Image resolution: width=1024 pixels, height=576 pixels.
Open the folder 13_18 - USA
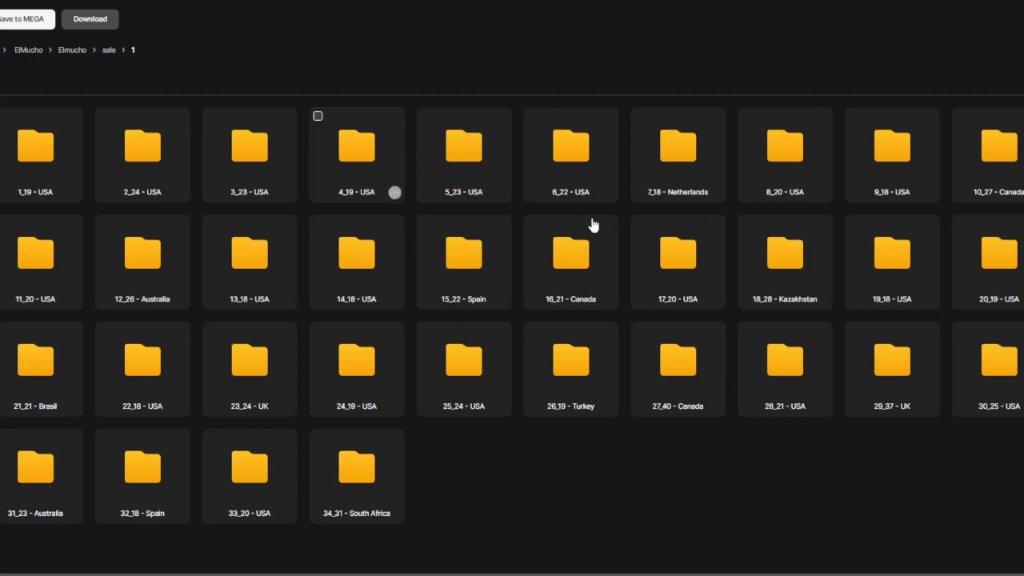[249, 262]
